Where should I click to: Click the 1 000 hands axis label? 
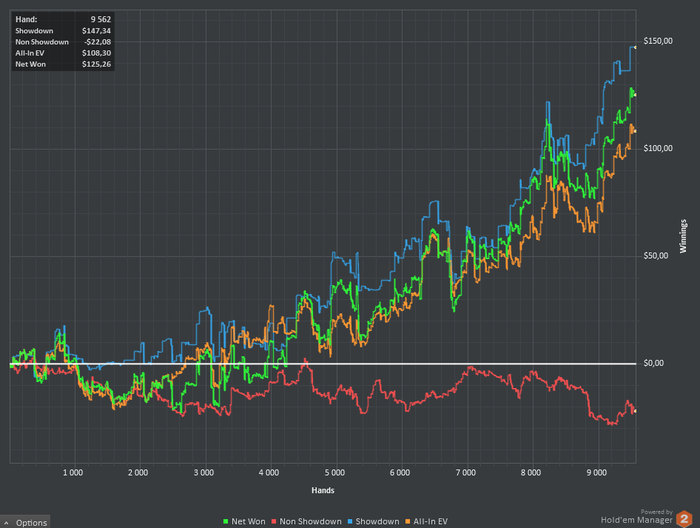[x=73, y=473]
